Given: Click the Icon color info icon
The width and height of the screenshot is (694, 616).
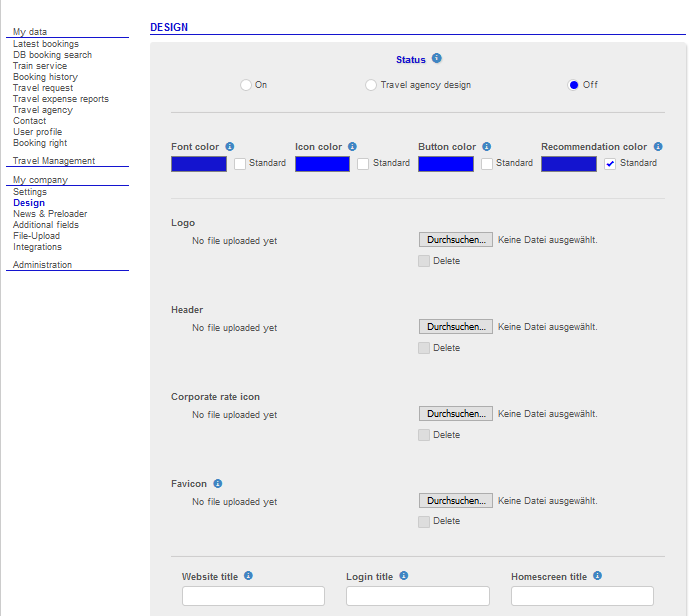Looking at the screenshot, I should click(352, 146).
